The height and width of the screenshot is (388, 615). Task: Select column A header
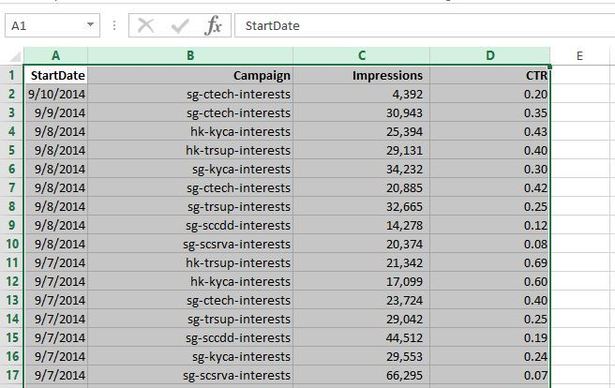click(56, 56)
